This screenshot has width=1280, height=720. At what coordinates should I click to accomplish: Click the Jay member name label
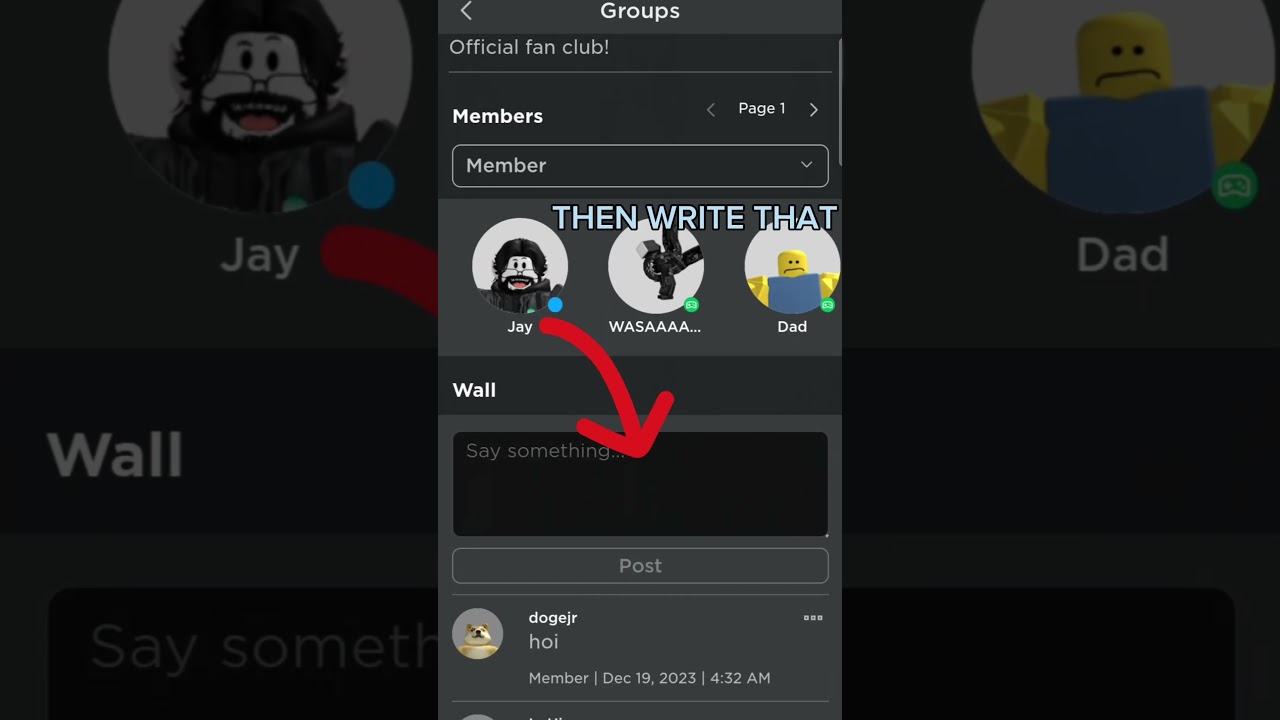[x=520, y=327]
